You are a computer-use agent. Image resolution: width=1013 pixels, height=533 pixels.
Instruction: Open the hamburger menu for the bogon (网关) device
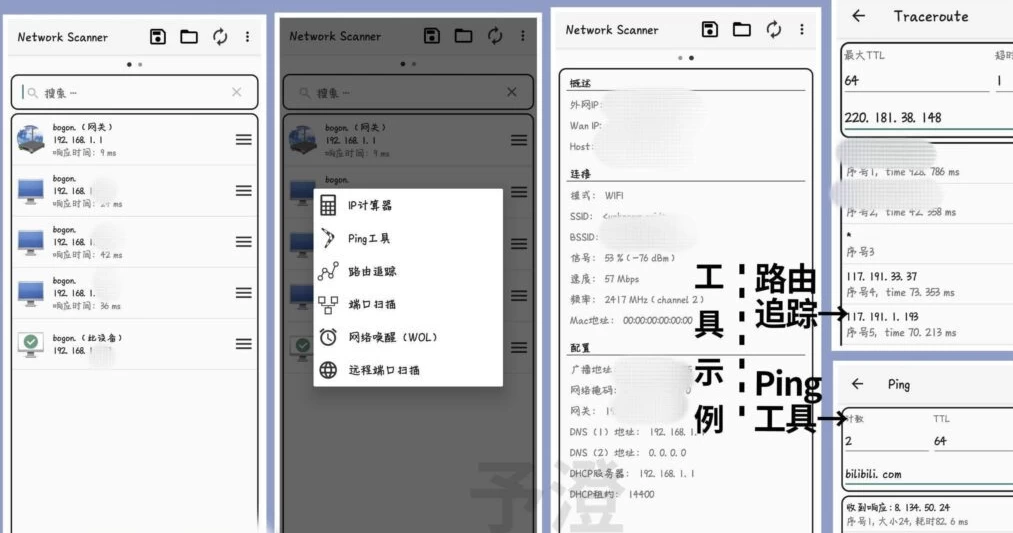coord(243,140)
